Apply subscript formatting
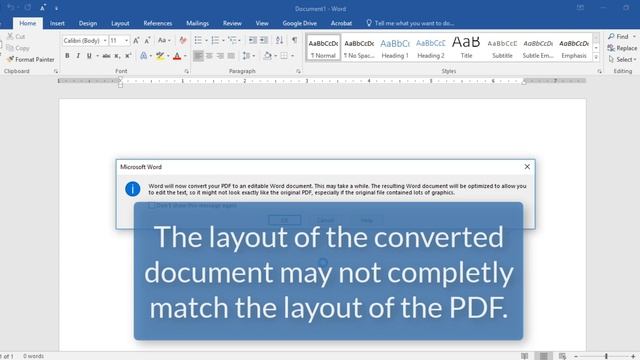Screen dimensions: 640x360 (117, 56)
